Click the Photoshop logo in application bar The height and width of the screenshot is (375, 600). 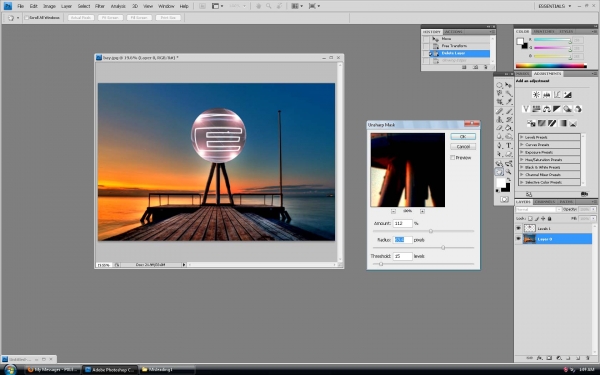(x=8, y=6)
